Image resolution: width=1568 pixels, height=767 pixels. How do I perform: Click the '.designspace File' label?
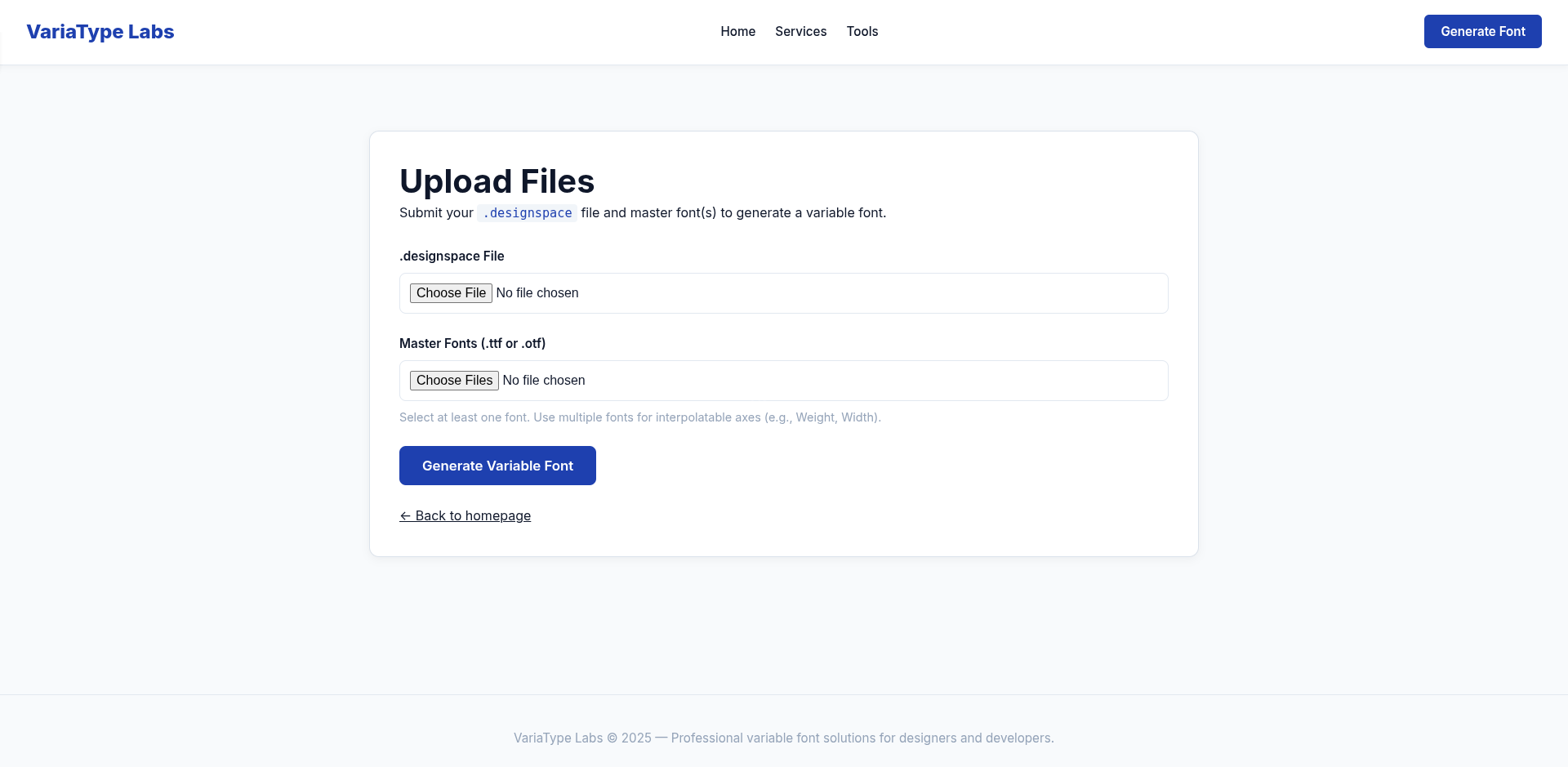[x=452, y=256]
